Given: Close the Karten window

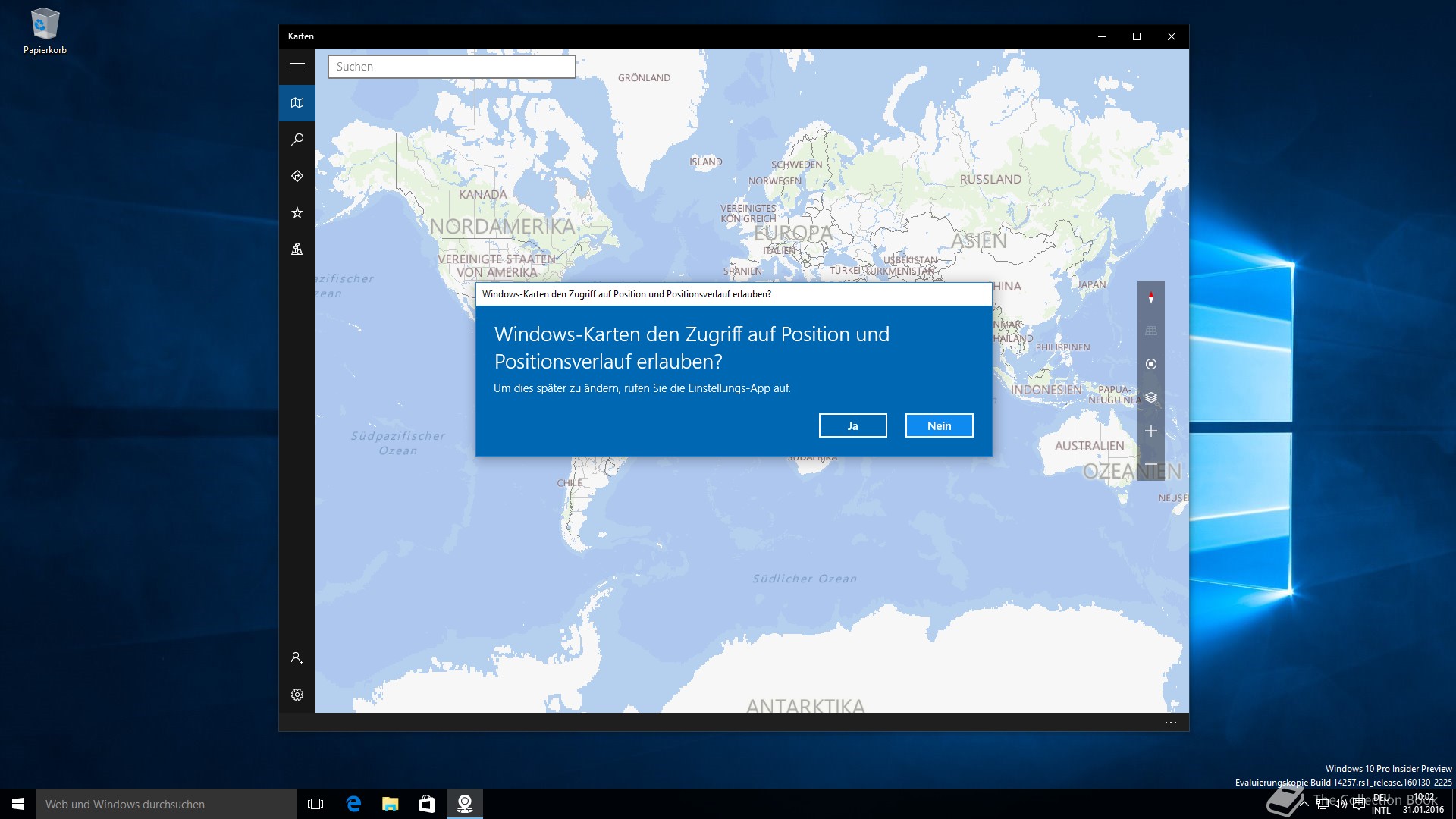Looking at the screenshot, I should click(1172, 36).
